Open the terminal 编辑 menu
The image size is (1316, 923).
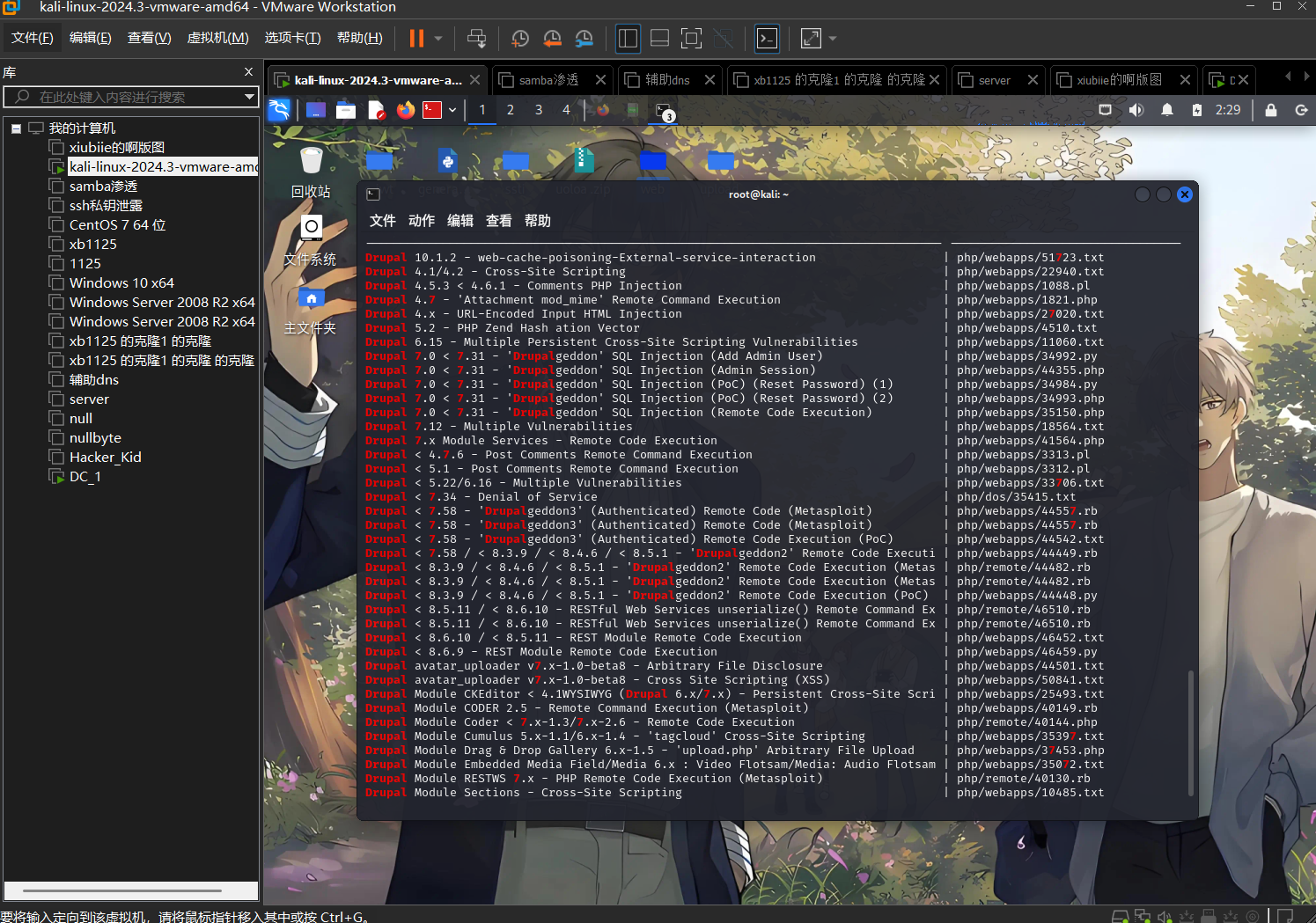click(459, 221)
